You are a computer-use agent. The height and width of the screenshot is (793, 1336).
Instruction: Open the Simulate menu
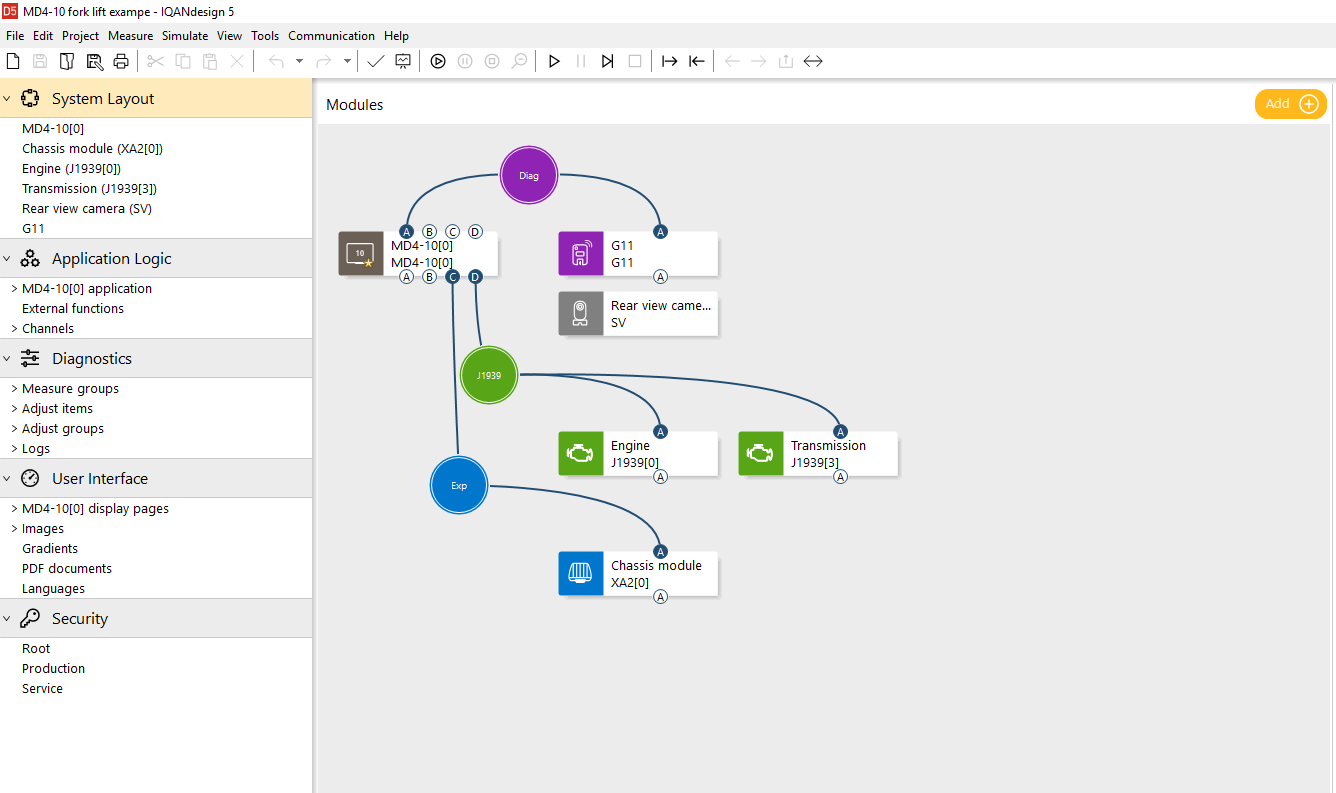point(185,35)
